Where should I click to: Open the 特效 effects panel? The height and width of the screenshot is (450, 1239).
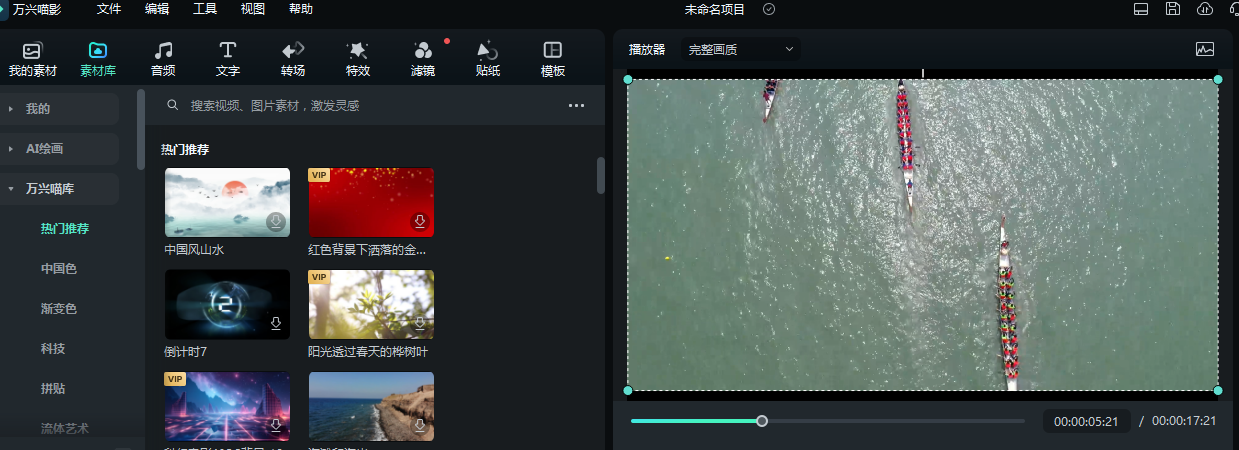358,59
